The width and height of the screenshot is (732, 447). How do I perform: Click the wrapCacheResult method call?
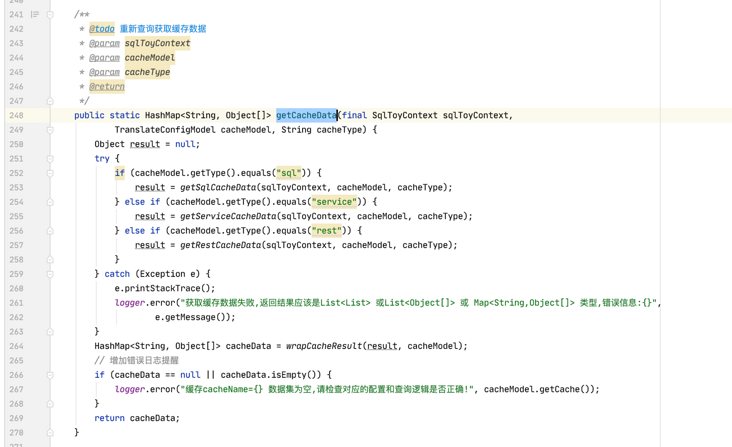pos(324,346)
